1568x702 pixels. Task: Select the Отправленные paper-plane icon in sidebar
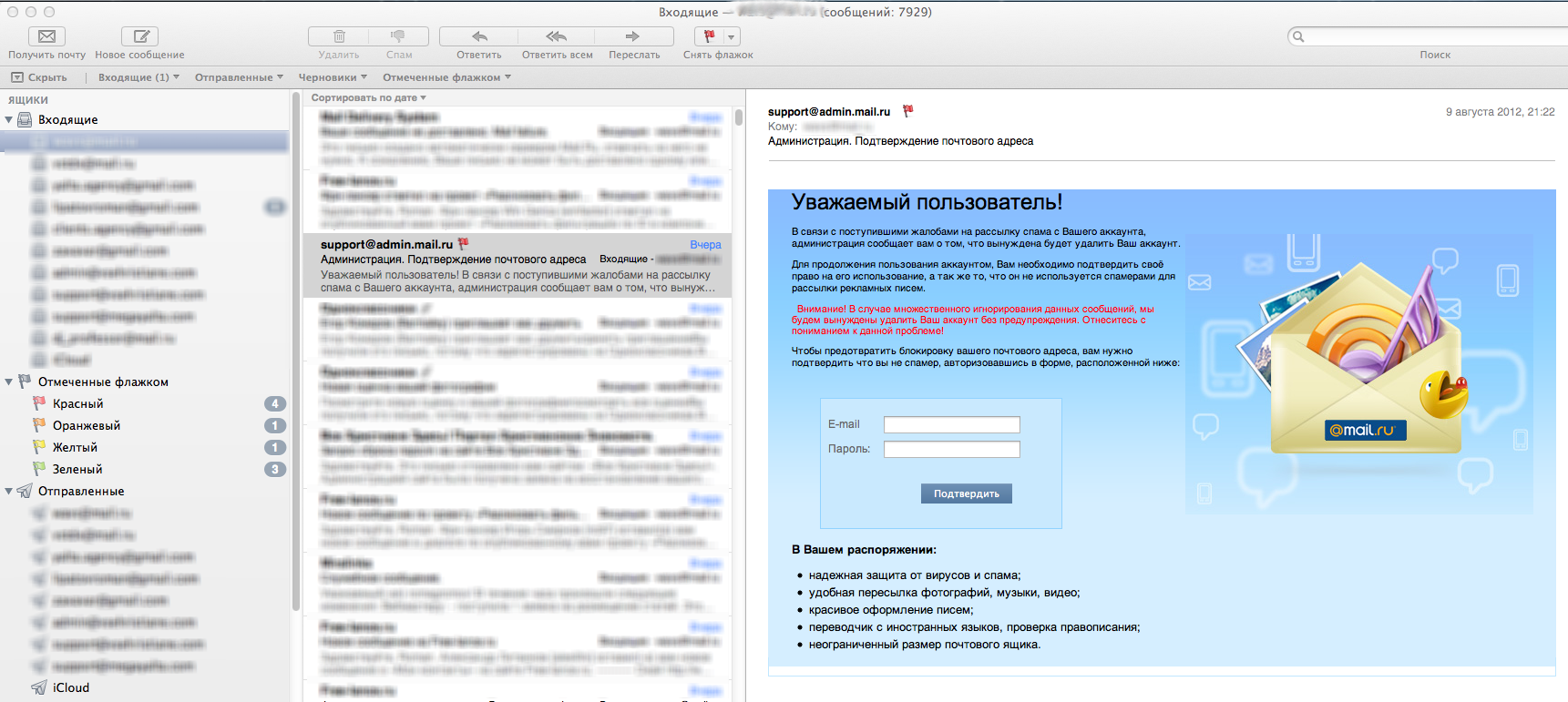tap(25, 491)
